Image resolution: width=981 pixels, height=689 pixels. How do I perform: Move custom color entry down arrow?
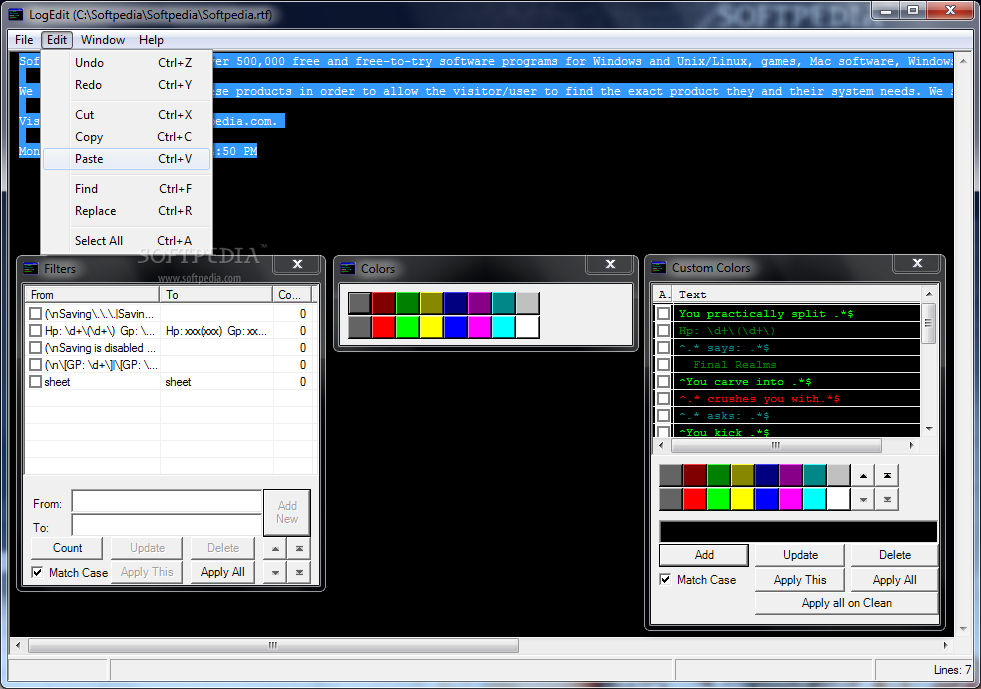click(x=863, y=499)
